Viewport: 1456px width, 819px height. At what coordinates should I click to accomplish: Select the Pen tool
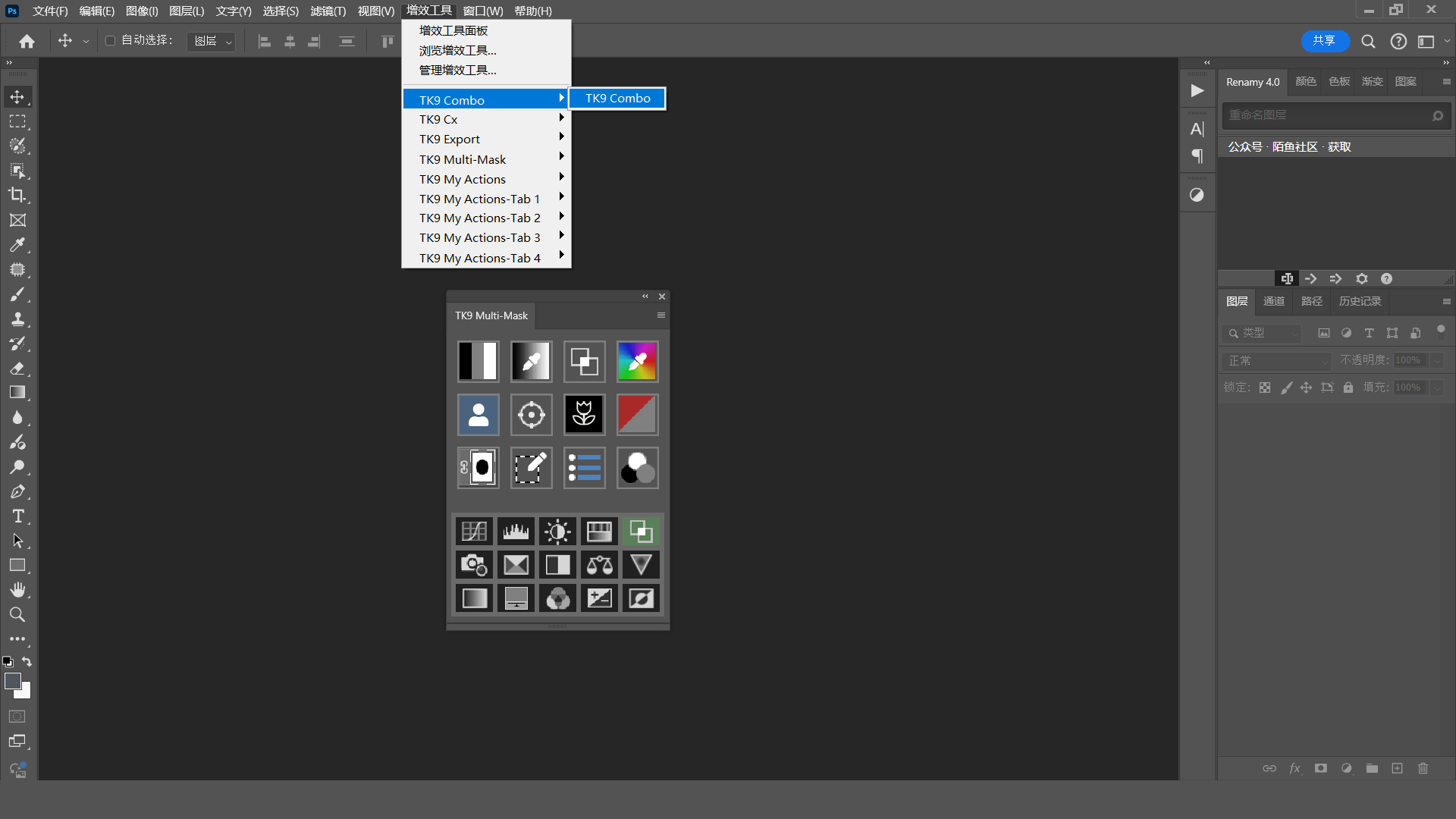click(x=17, y=491)
